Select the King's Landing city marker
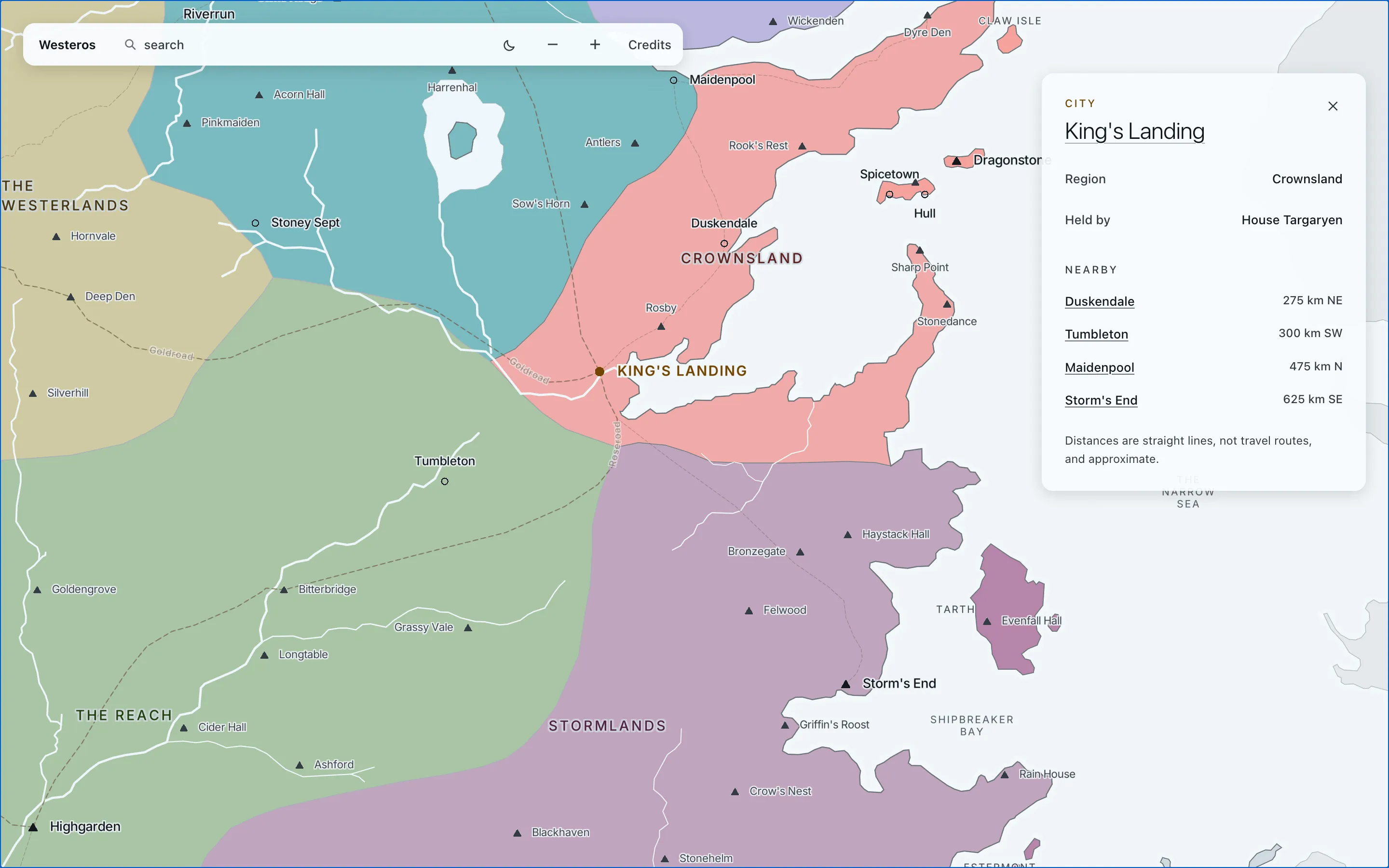Screen dimensions: 1389x868 [599, 371]
